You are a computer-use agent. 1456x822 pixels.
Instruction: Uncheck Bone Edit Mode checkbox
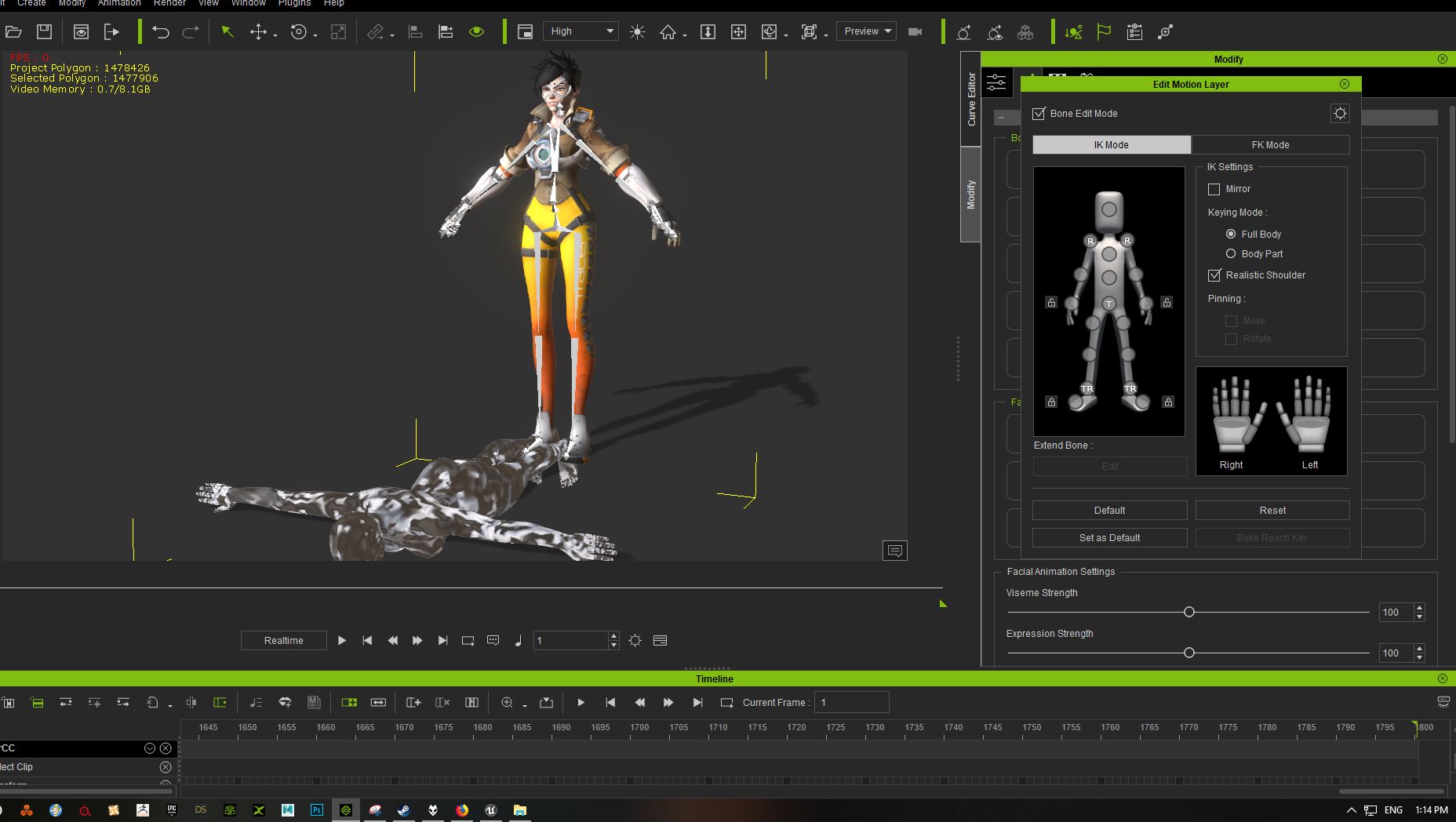click(1039, 114)
